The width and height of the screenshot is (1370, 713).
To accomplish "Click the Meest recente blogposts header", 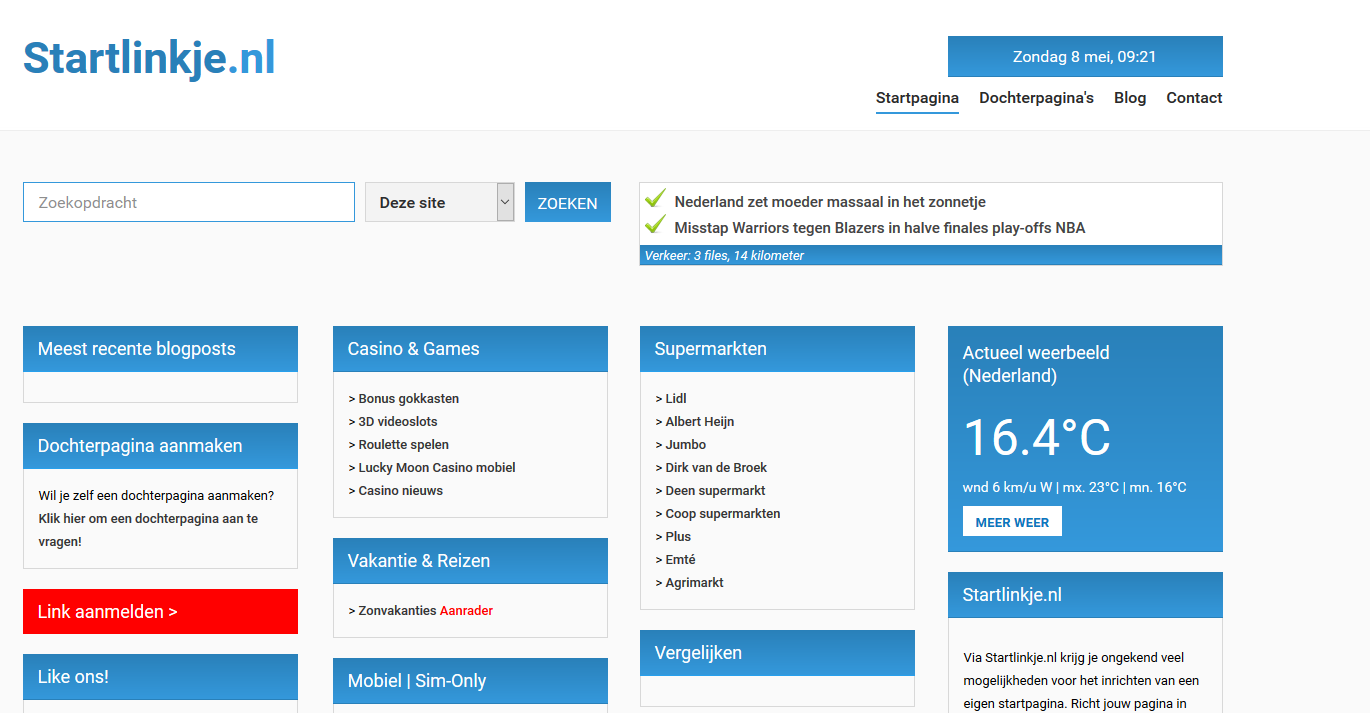I will click(x=160, y=349).
